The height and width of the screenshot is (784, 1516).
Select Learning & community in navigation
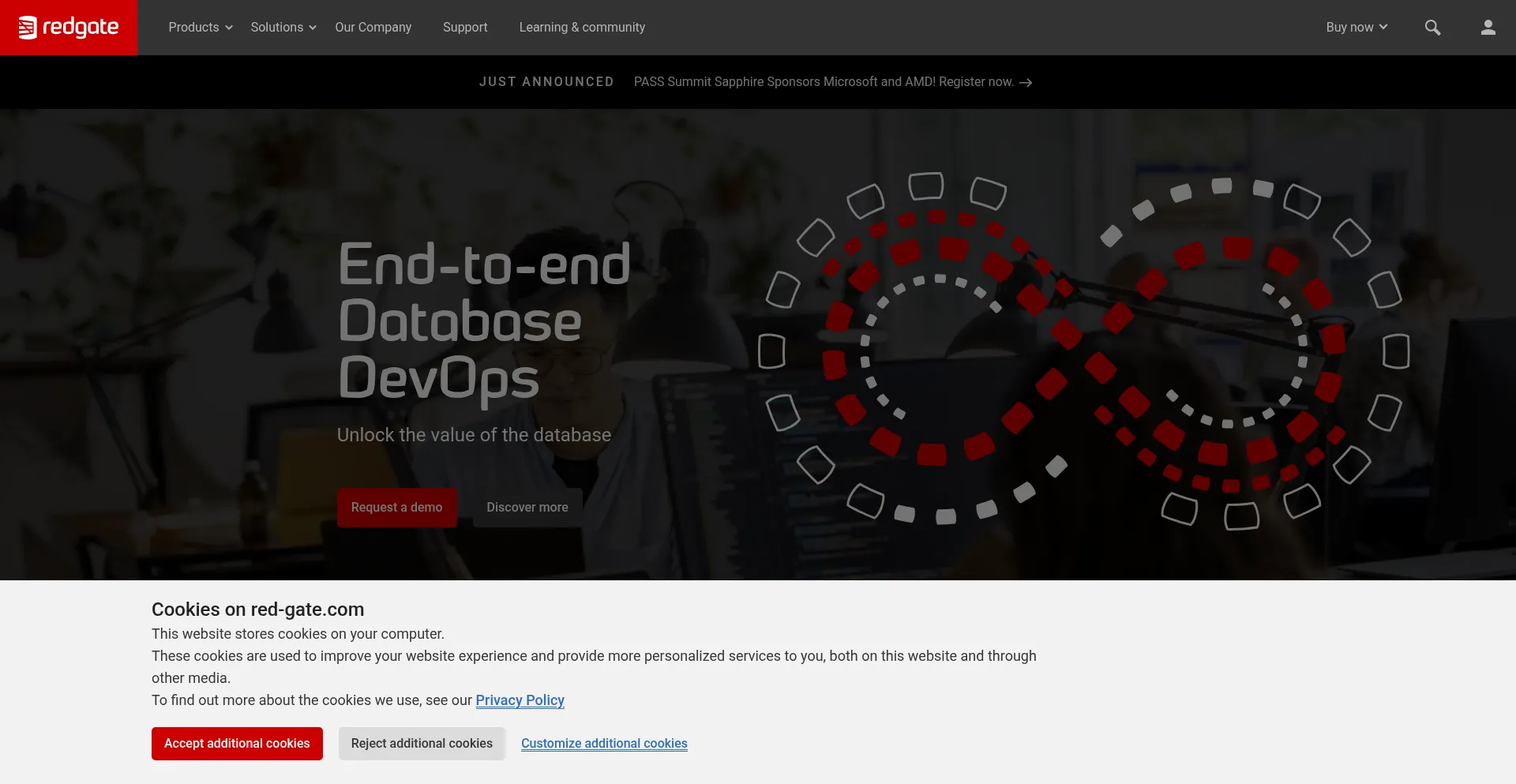click(582, 28)
